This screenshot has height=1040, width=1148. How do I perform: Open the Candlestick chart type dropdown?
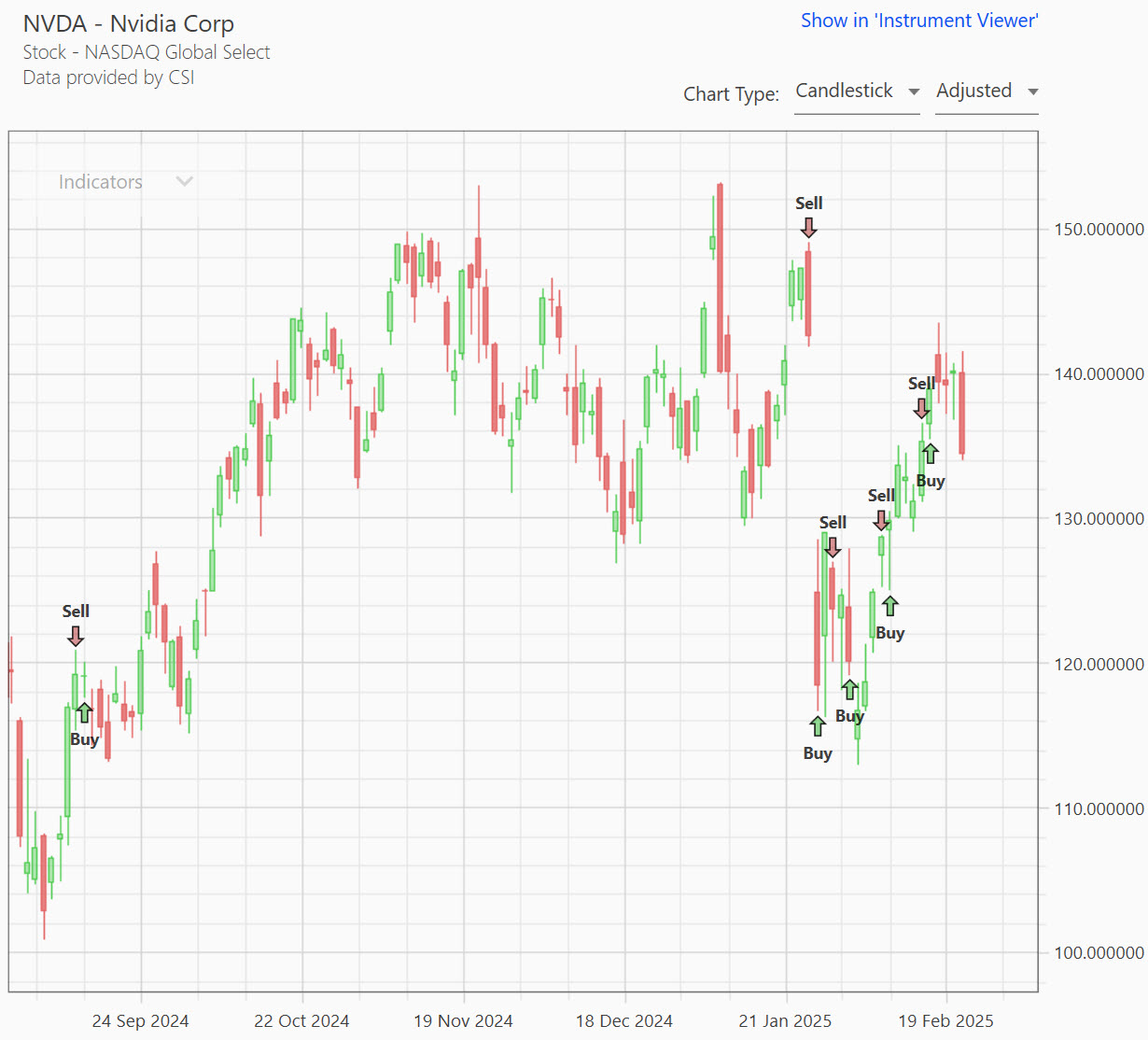pyautogui.click(x=856, y=91)
